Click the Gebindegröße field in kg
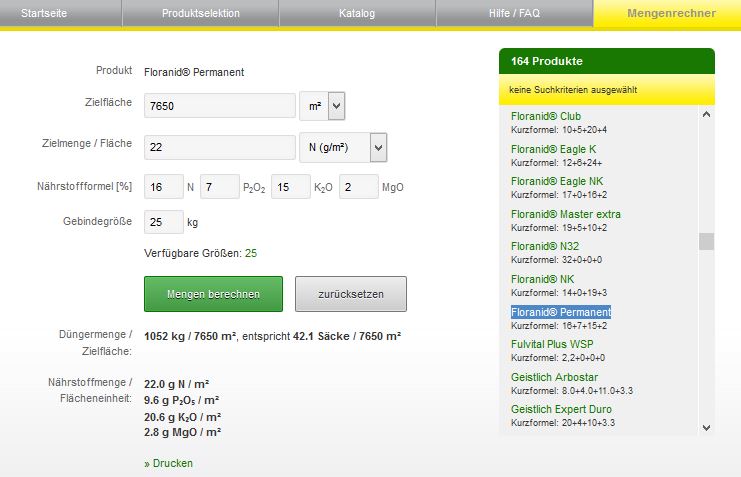 pos(164,222)
